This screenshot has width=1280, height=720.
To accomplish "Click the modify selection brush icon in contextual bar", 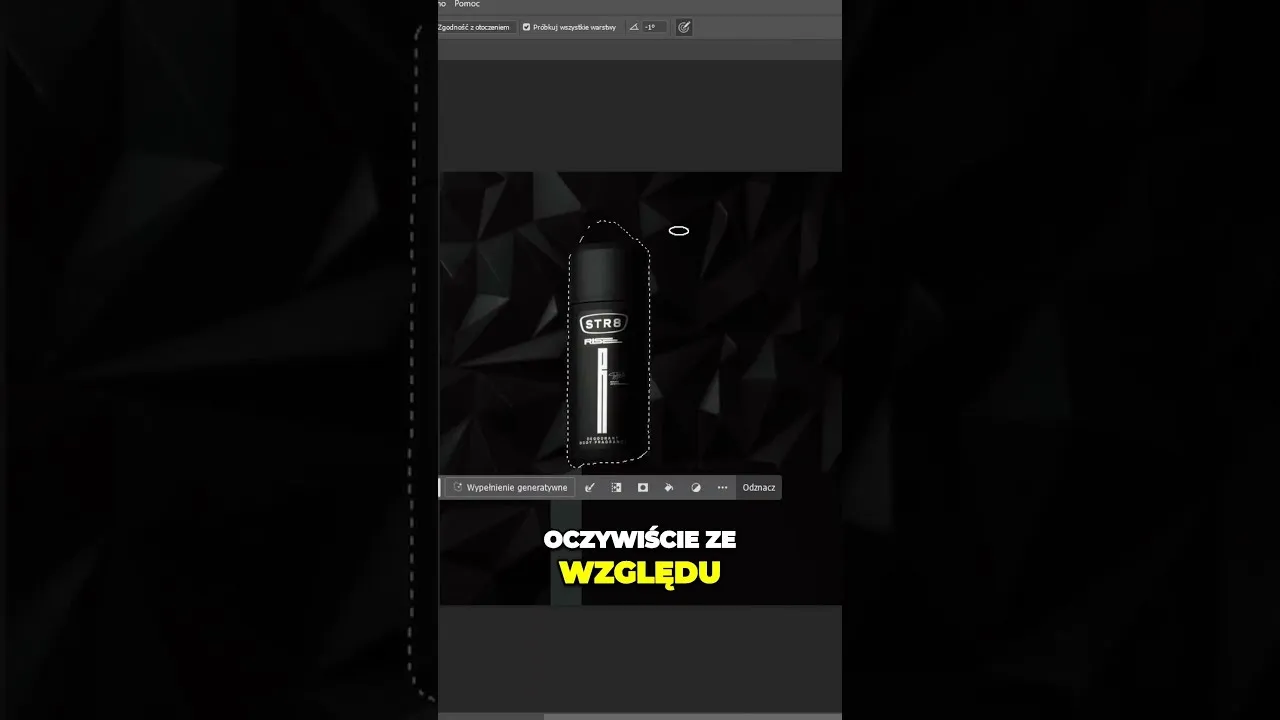I will (x=590, y=488).
